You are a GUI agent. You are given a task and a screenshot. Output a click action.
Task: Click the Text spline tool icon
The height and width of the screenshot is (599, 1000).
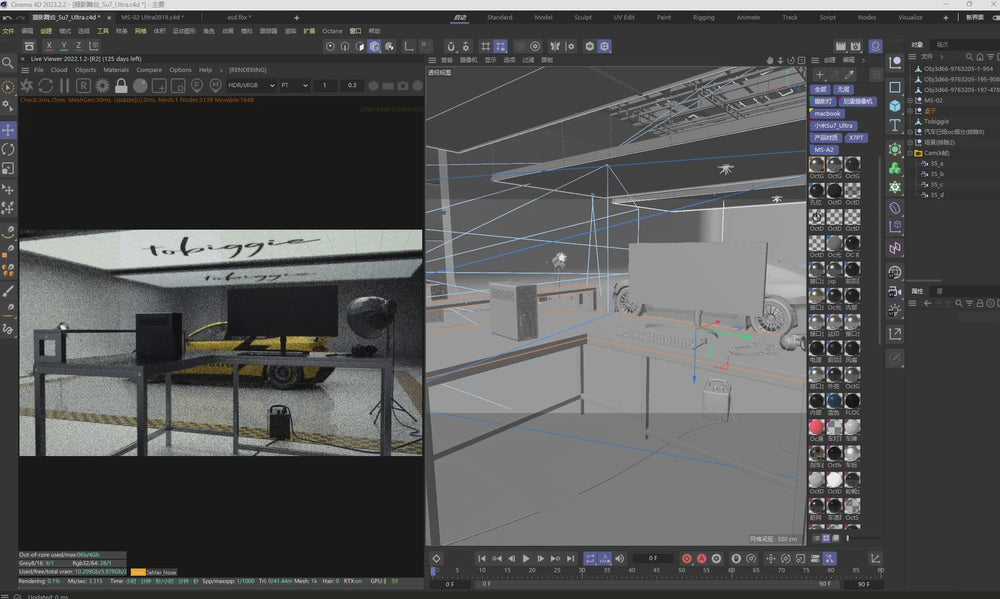[x=895, y=125]
